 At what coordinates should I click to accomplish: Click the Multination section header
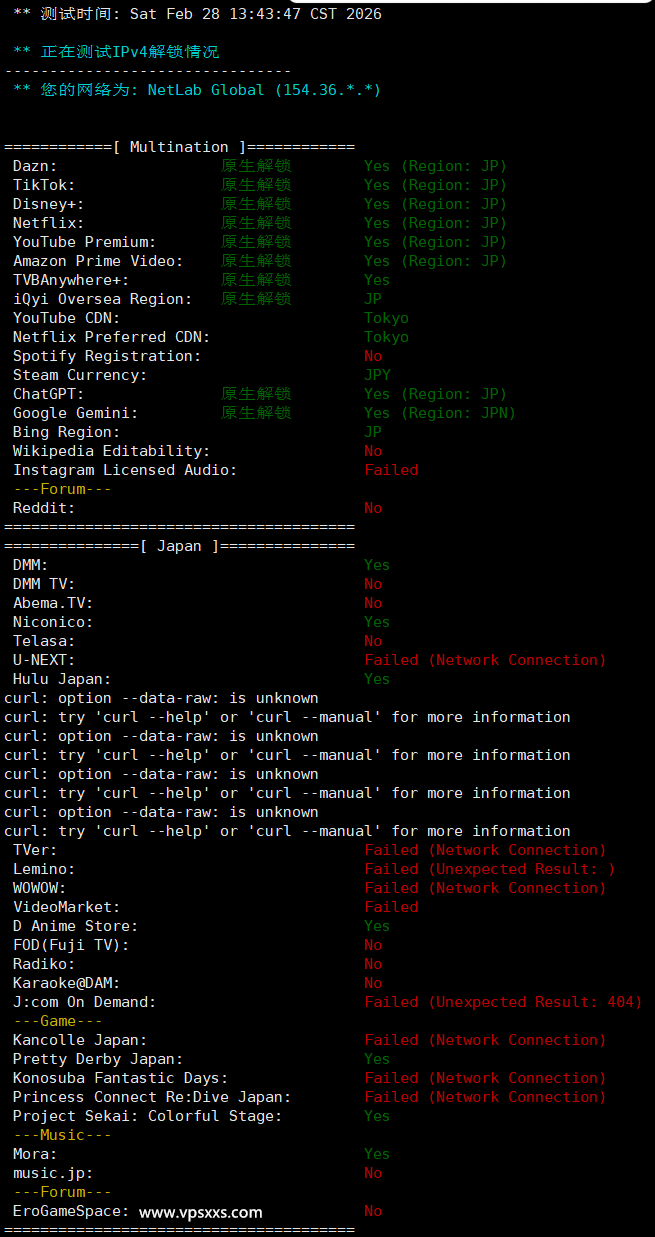pos(179,147)
